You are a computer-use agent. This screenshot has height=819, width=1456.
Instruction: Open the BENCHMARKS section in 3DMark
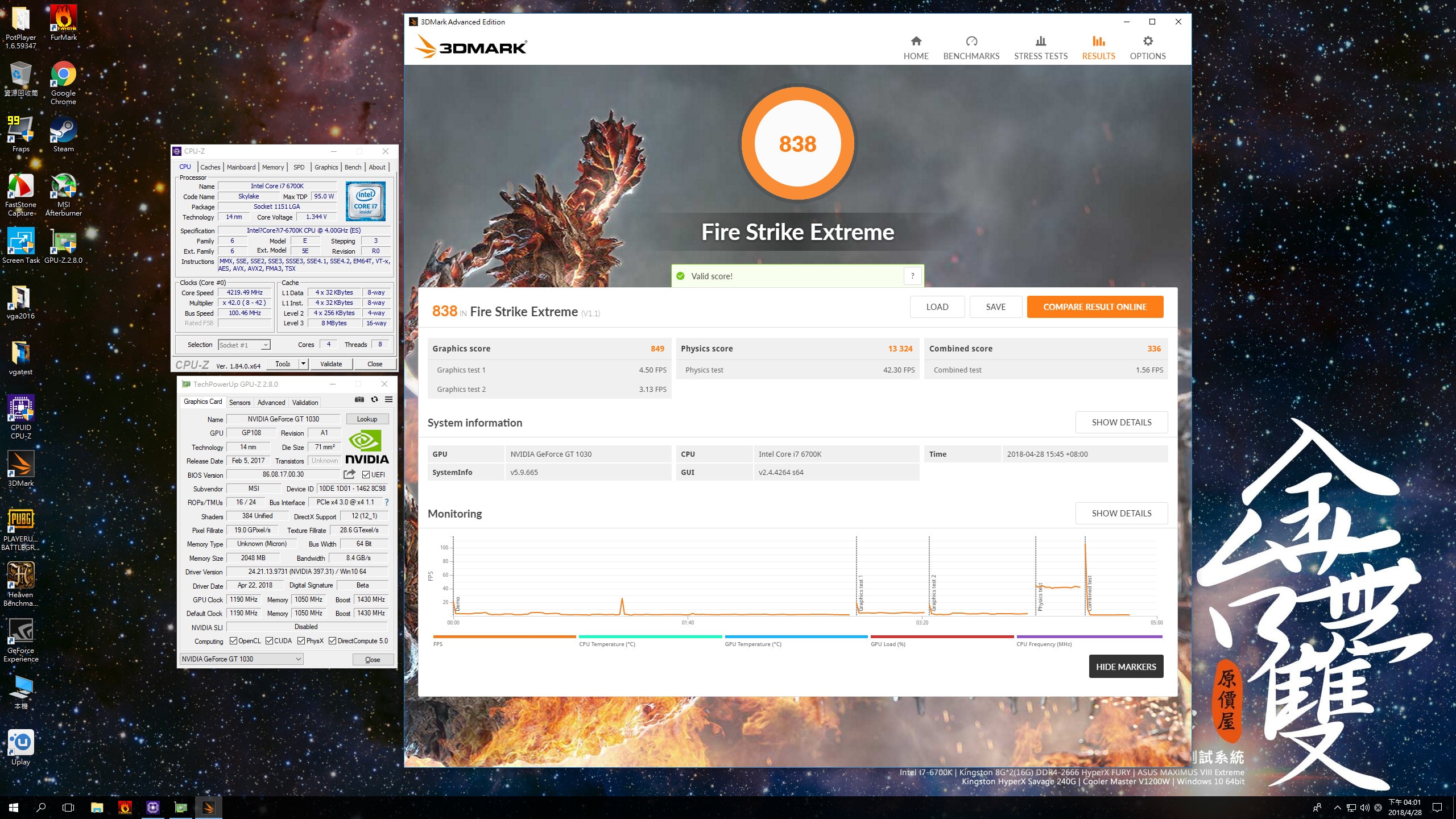(971, 48)
